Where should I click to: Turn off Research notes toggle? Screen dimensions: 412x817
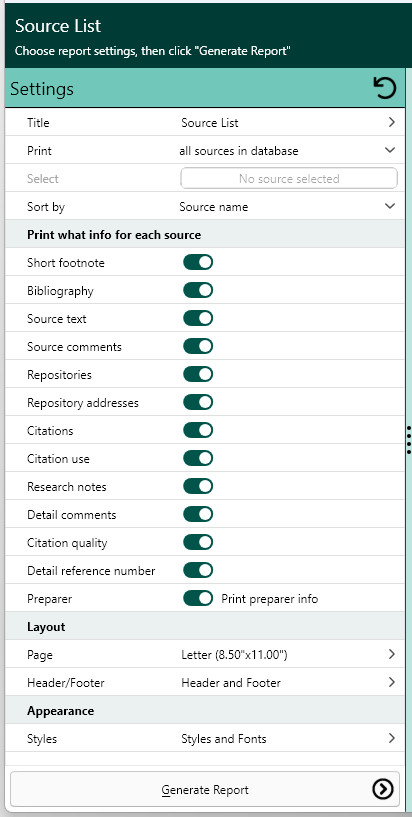(198, 487)
